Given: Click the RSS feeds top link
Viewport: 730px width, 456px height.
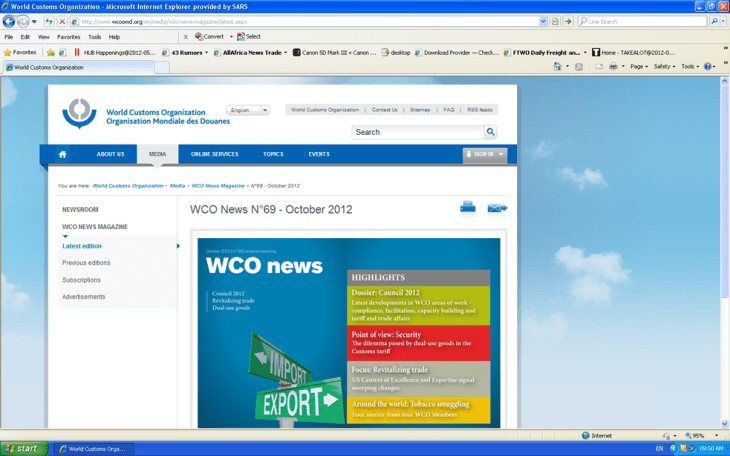Looking at the screenshot, I should click(x=480, y=110).
